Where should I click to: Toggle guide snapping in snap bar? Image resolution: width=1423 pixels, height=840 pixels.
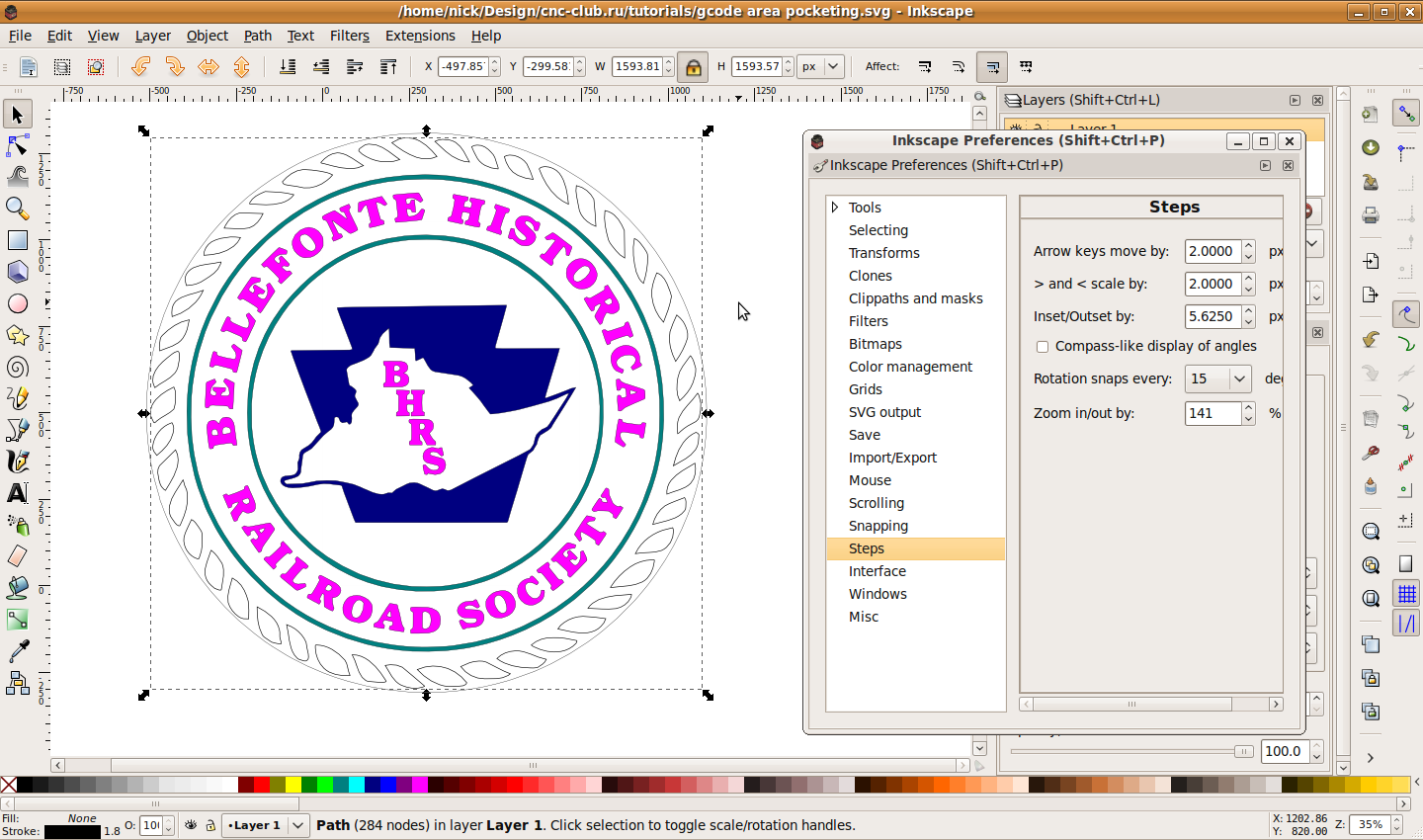tap(1406, 624)
